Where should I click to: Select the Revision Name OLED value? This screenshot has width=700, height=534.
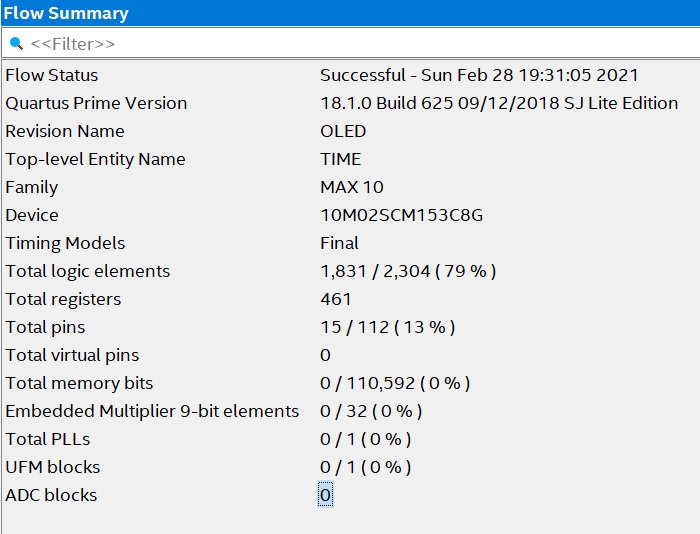(x=343, y=131)
